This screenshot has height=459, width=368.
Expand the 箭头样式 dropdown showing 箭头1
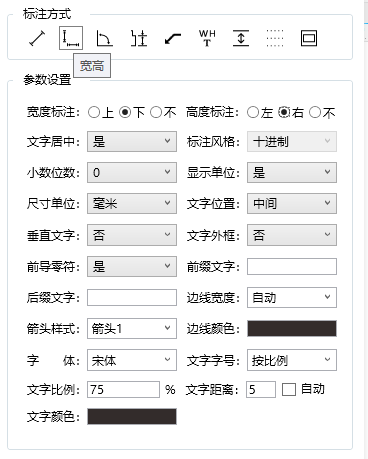tap(132, 329)
